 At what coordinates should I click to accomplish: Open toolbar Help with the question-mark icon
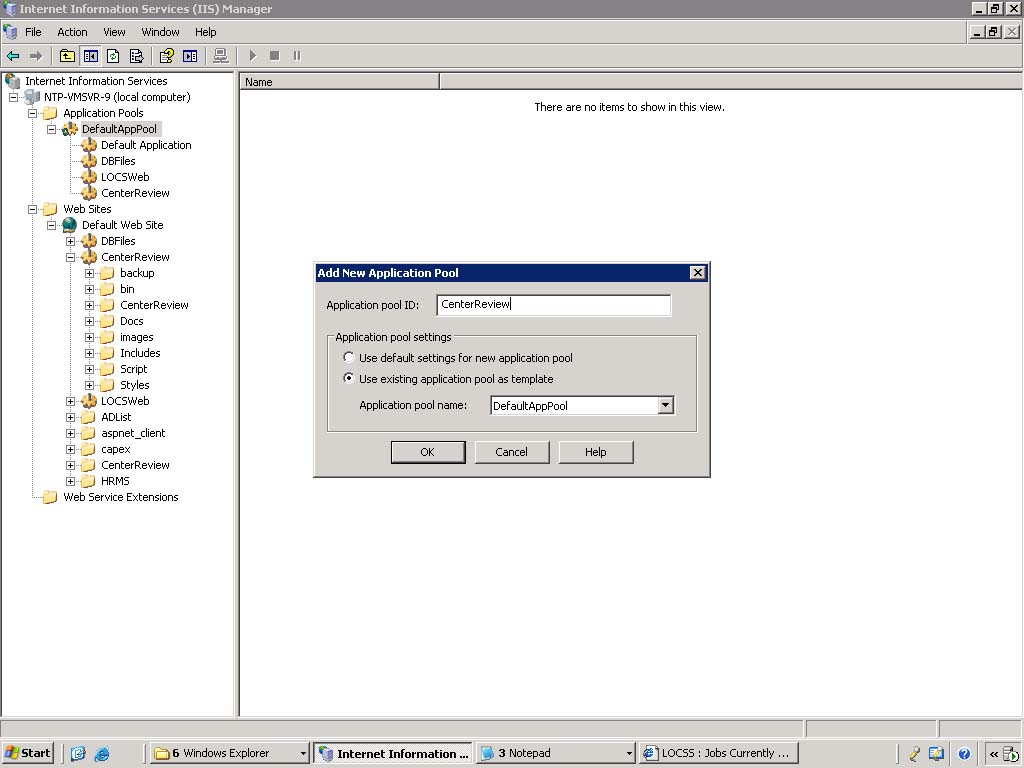click(x=167, y=56)
